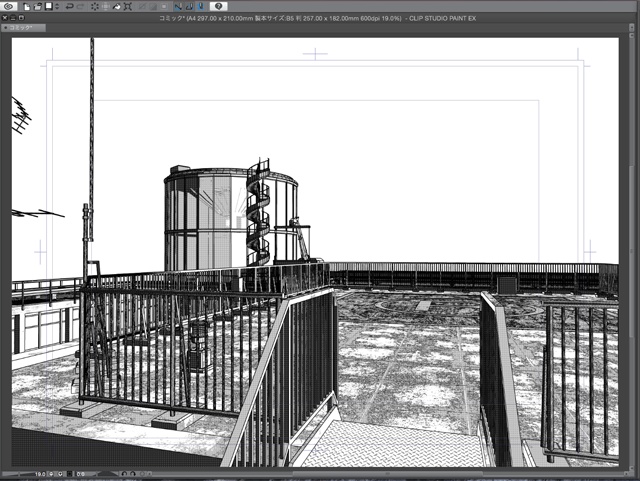
Task: Click the Invert Selection icon
Action: click(x=153, y=7)
